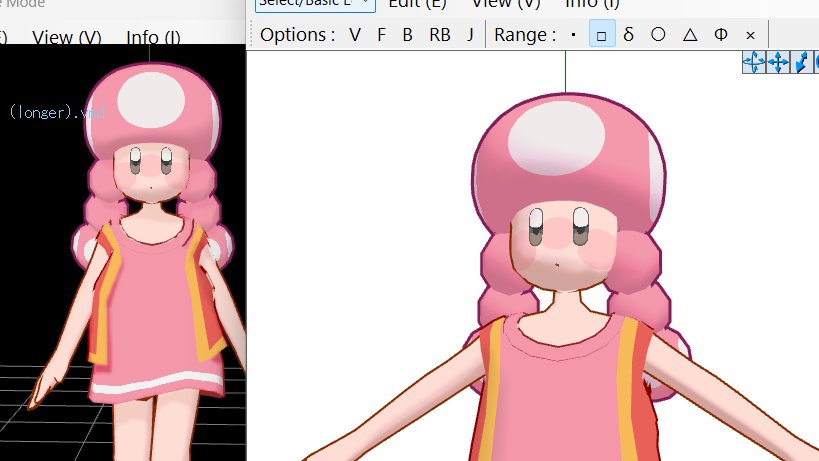Select the dot (point) range mode
The image size is (819, 461).
tap(574, 35)
